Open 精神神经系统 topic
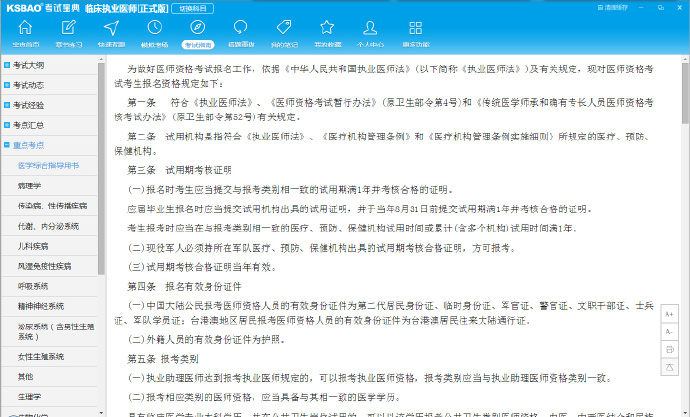 49,306
